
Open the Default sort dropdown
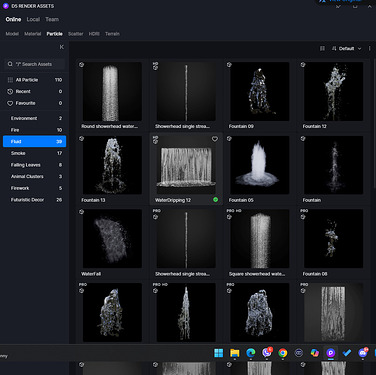click(x=347, y=49)
